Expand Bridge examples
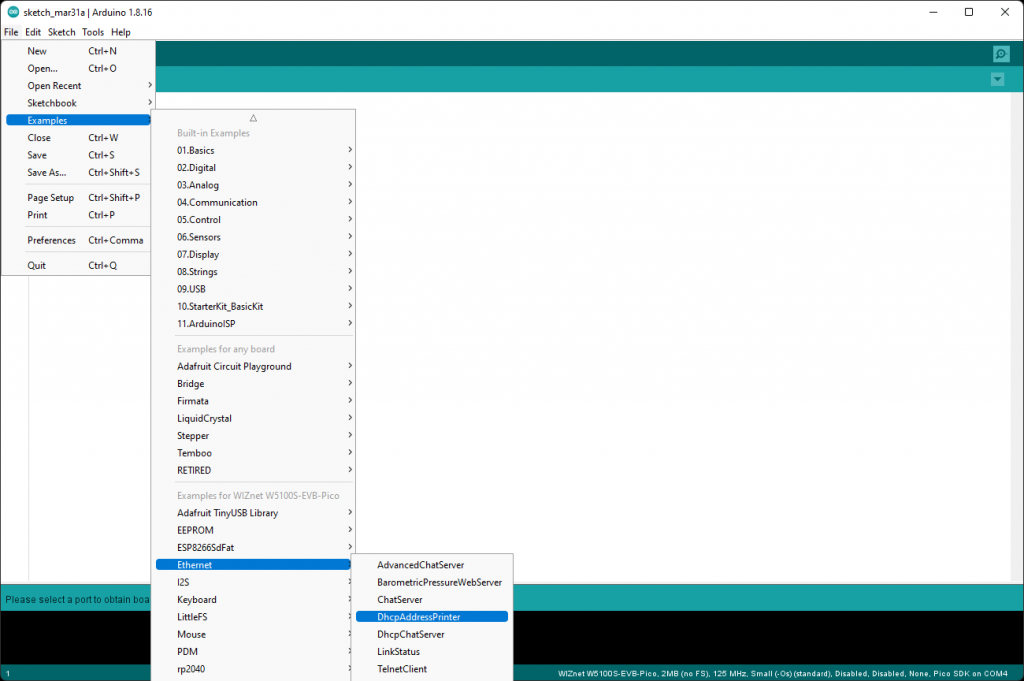Viewport: 1024px width, 681px height. [255, 384]
